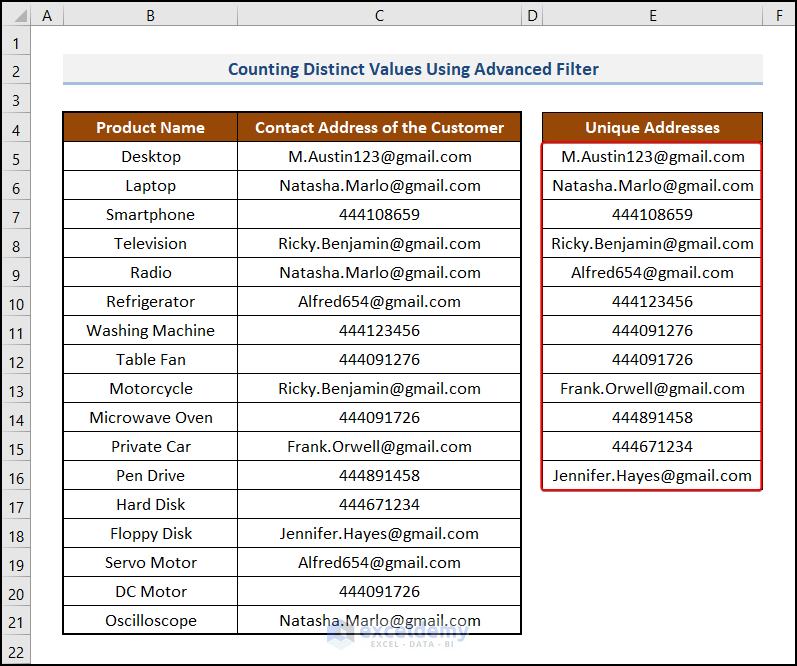Click the Contact Address of the Customer header
The image size is (797, 666).
[379, 127]
